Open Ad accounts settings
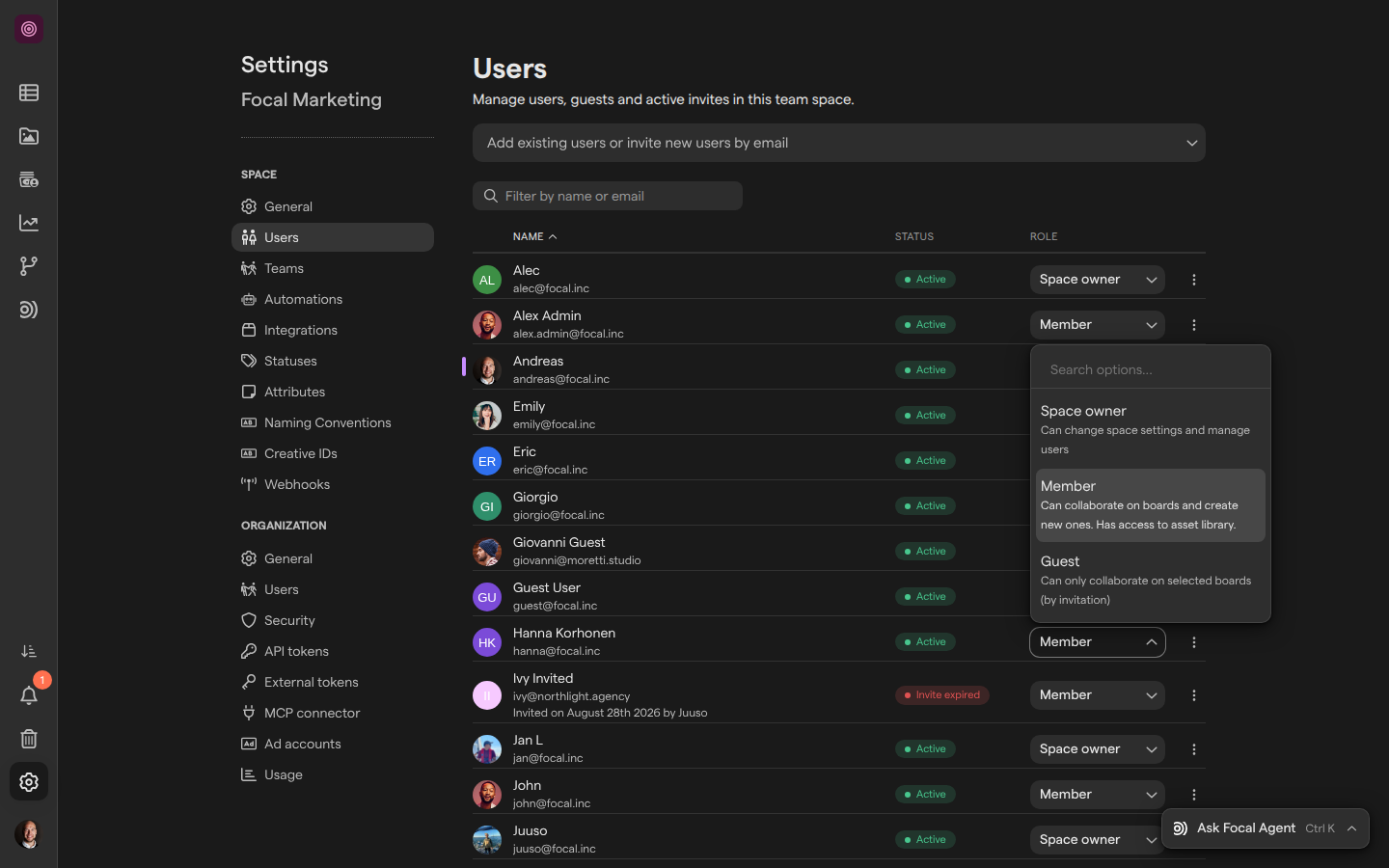The height and width of the screenshot is (868, 1389). [x=333, y=744]
